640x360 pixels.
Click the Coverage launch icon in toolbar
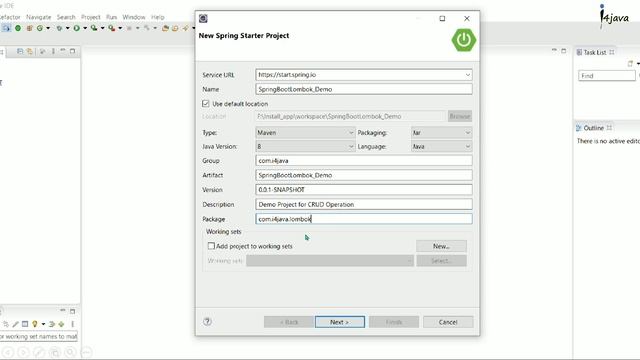(x=94, y=28)
